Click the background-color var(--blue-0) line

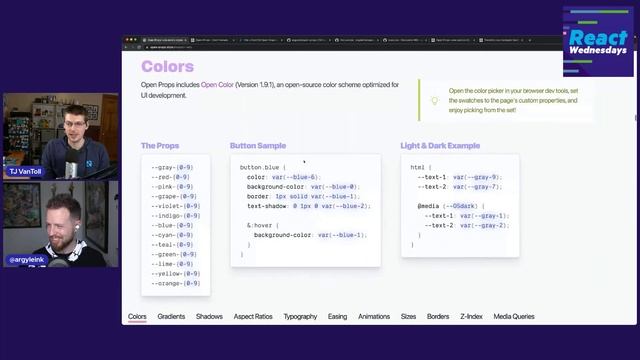click(x=303, y=187)
